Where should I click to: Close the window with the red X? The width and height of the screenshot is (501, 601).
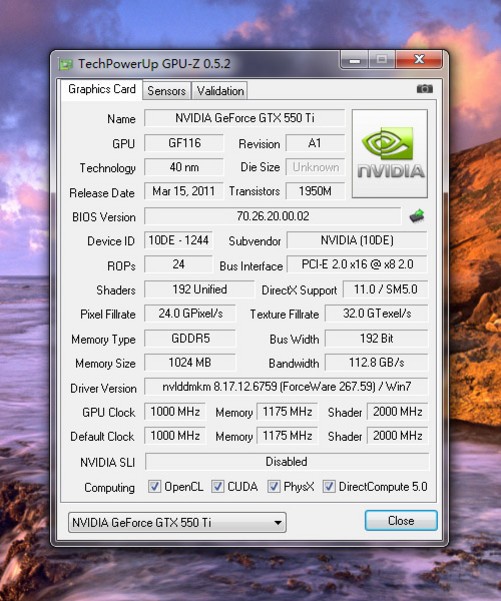[x=419, y=59]
